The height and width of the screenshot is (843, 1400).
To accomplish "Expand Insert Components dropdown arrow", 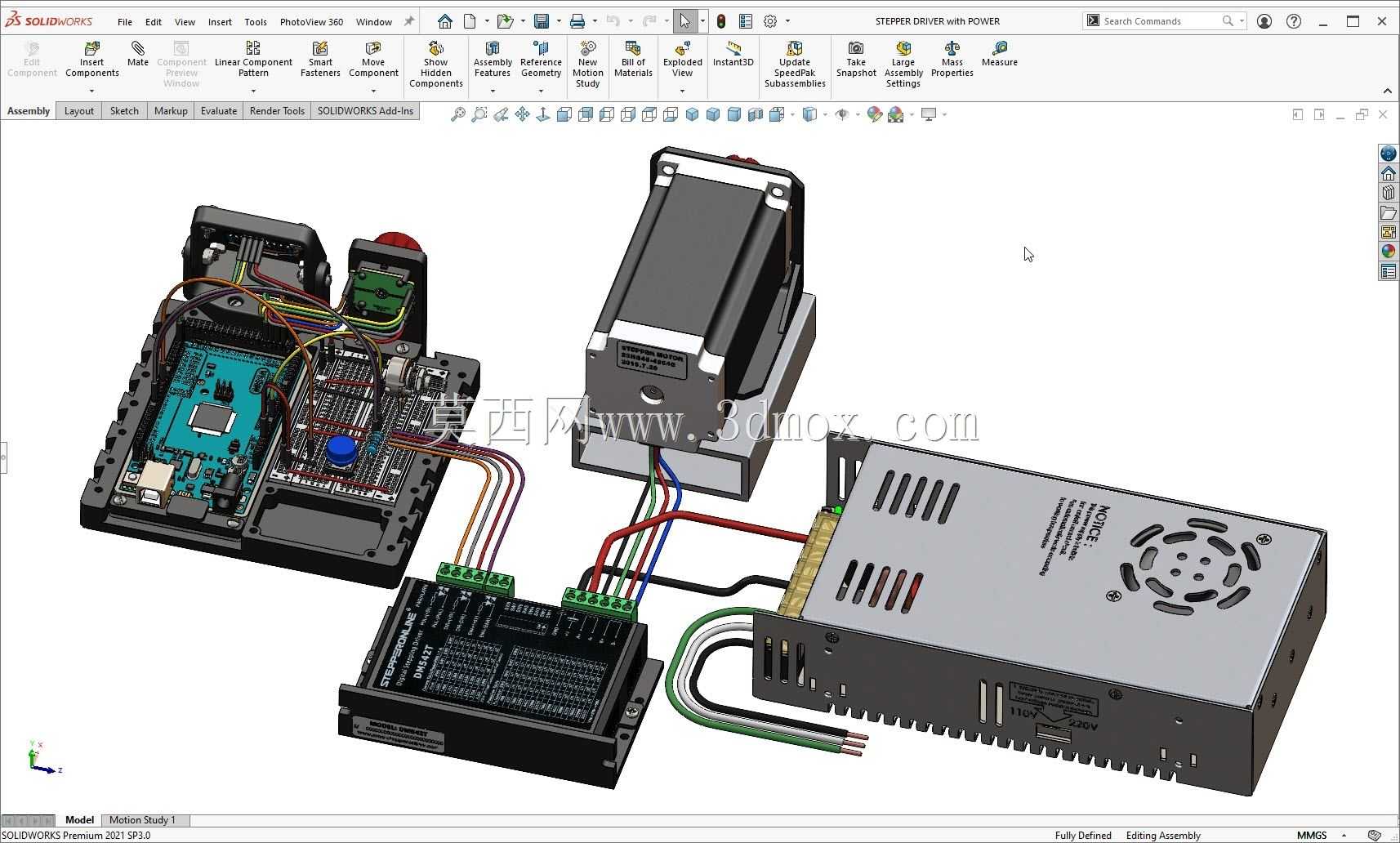I will [92, 91].
